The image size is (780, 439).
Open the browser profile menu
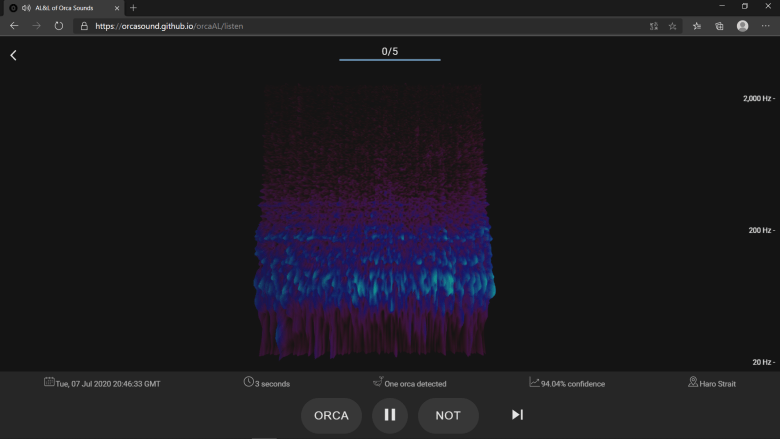742,26
